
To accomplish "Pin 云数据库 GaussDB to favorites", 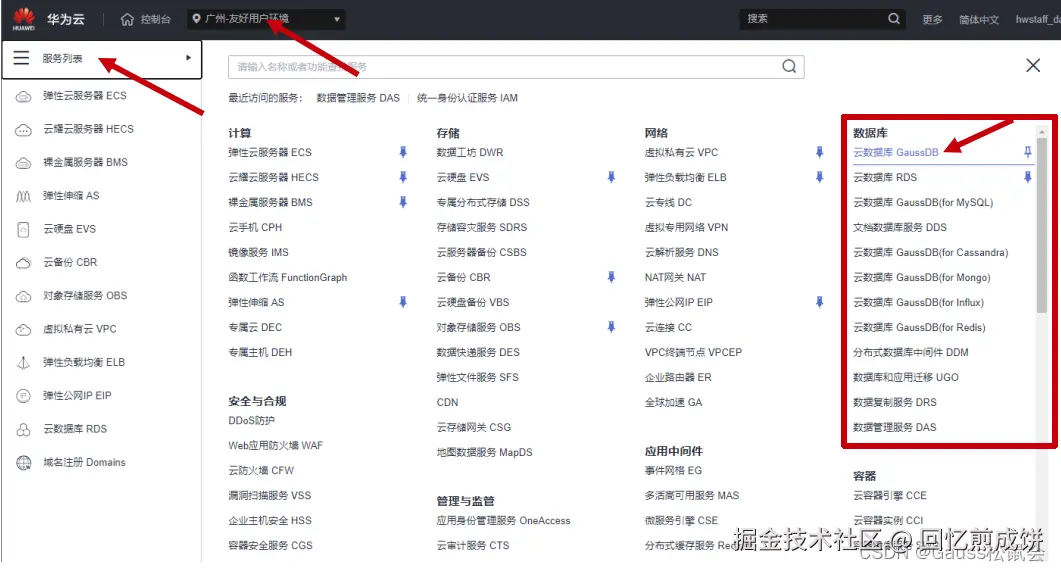I will [x=1027, y=152].
